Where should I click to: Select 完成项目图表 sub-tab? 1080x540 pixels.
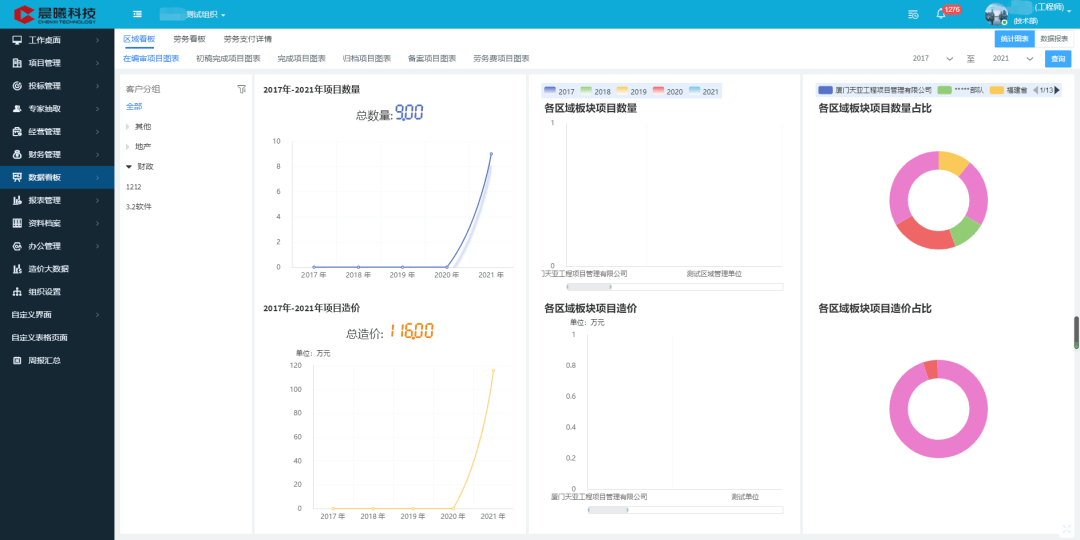pyautogui.click(x=302, y=59)
